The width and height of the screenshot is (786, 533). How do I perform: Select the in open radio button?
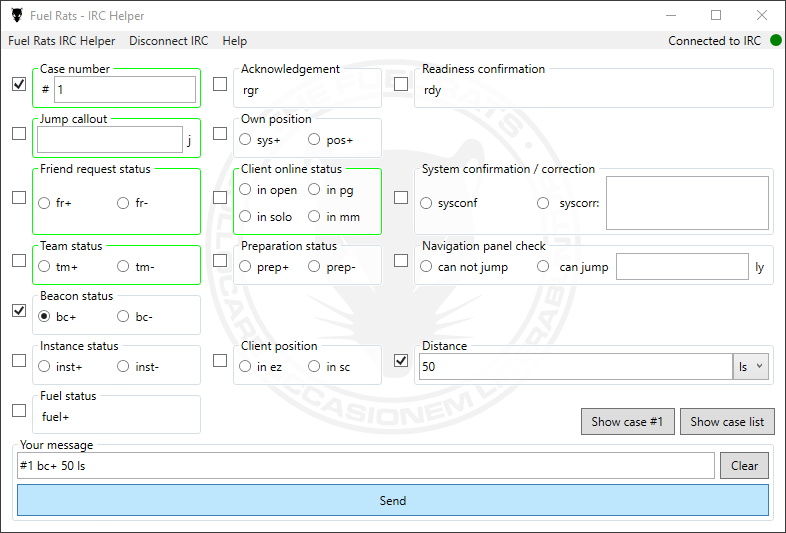click(x=245, y=190)
